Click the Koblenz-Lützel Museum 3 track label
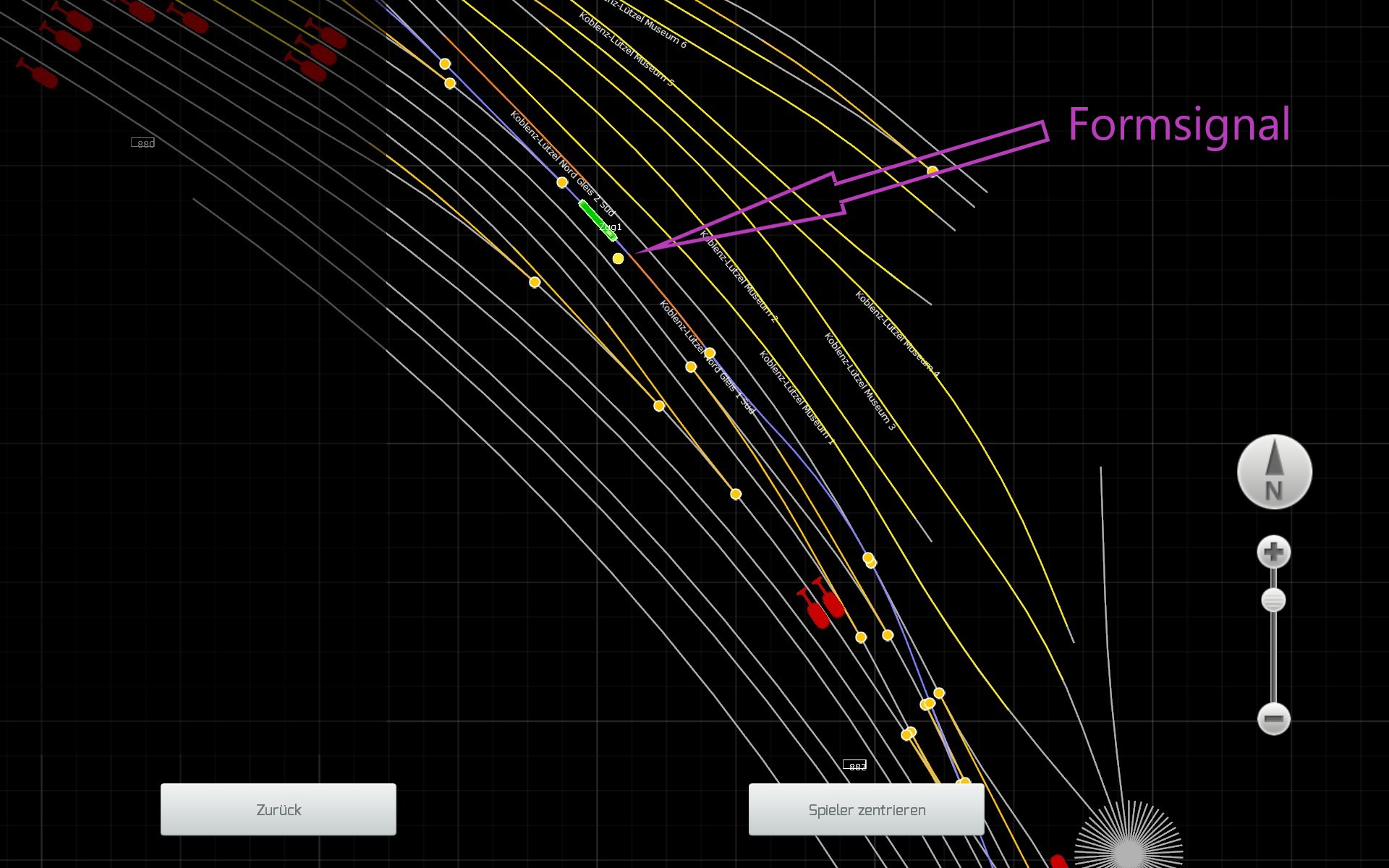 point(859,382)
